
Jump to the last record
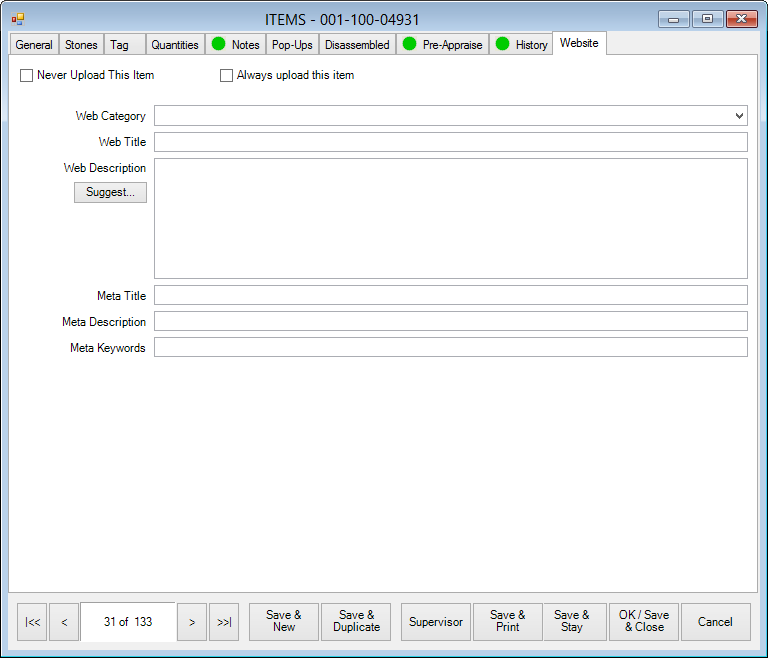[x=224, y=622]
